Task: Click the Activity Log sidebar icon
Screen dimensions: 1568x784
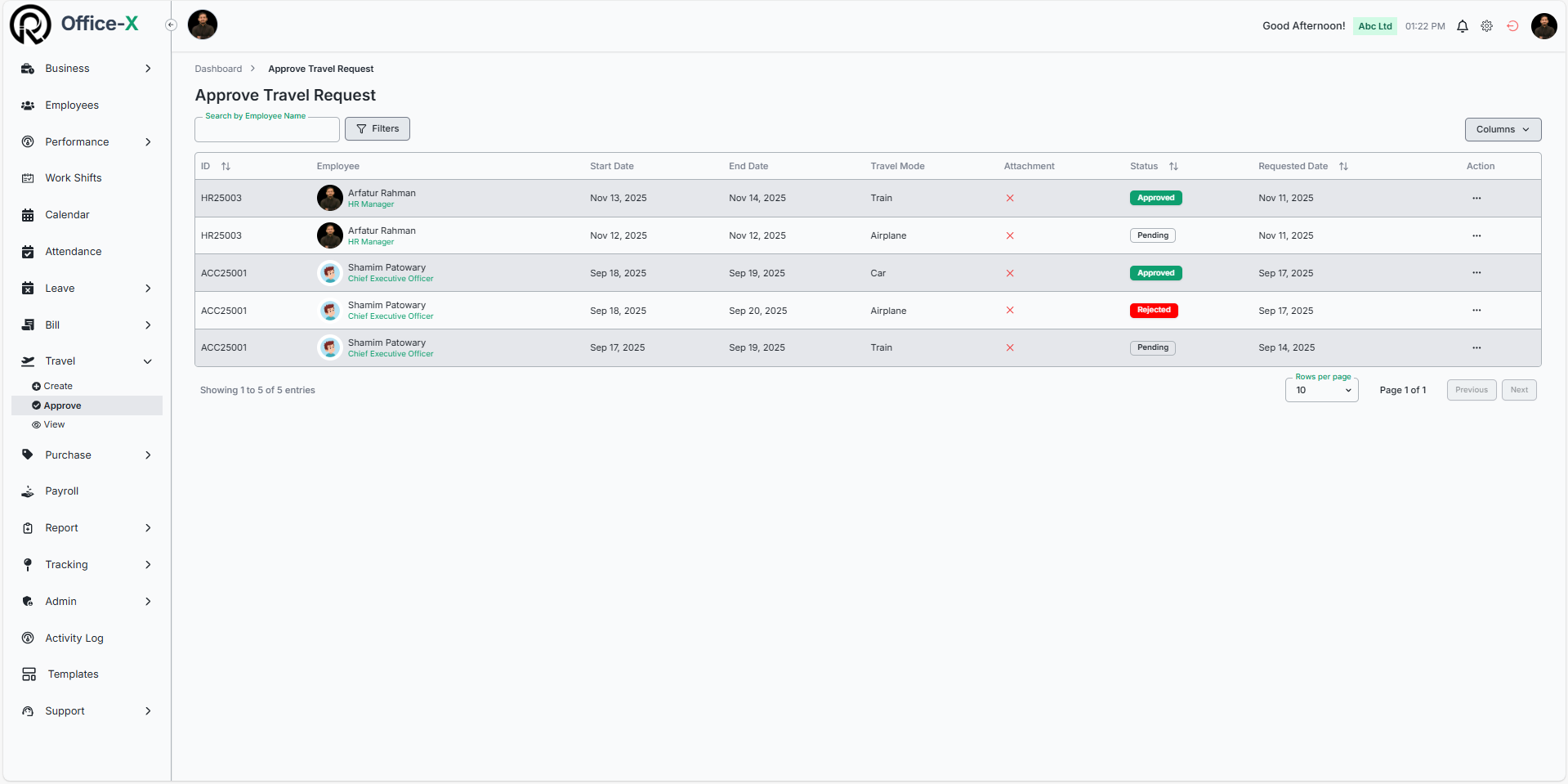Action: (28, 638)
